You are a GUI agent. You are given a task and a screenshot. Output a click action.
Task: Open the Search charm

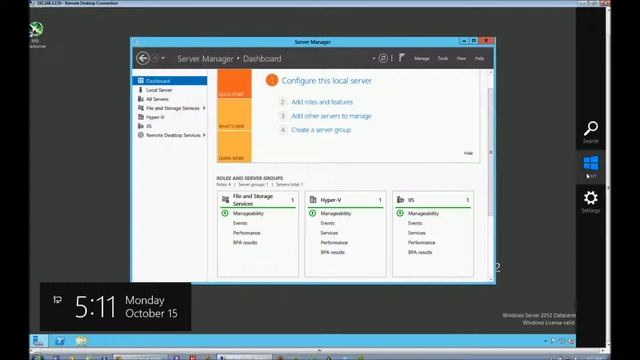591,132
